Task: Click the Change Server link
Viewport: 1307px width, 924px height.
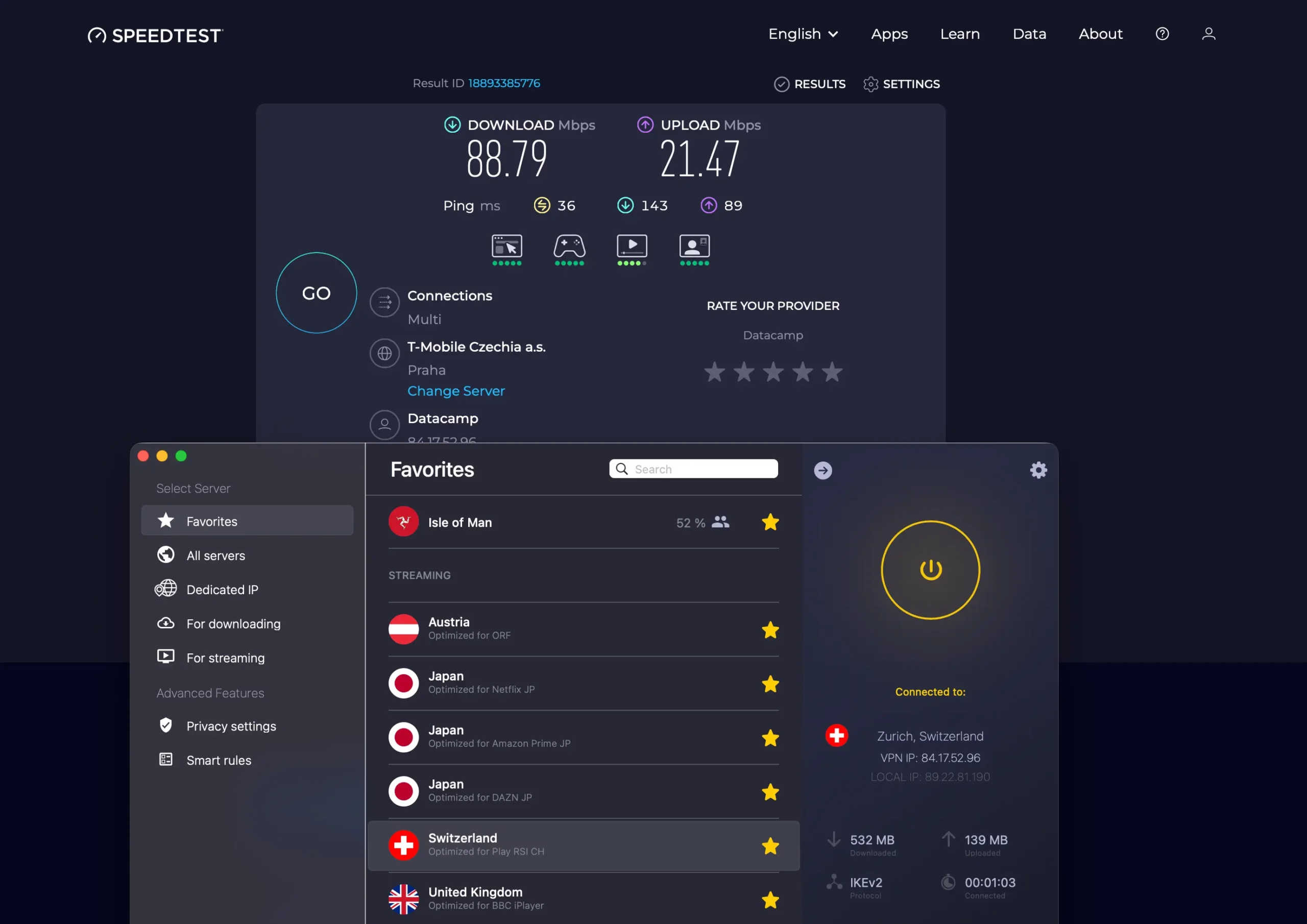Action: (456, 391)
